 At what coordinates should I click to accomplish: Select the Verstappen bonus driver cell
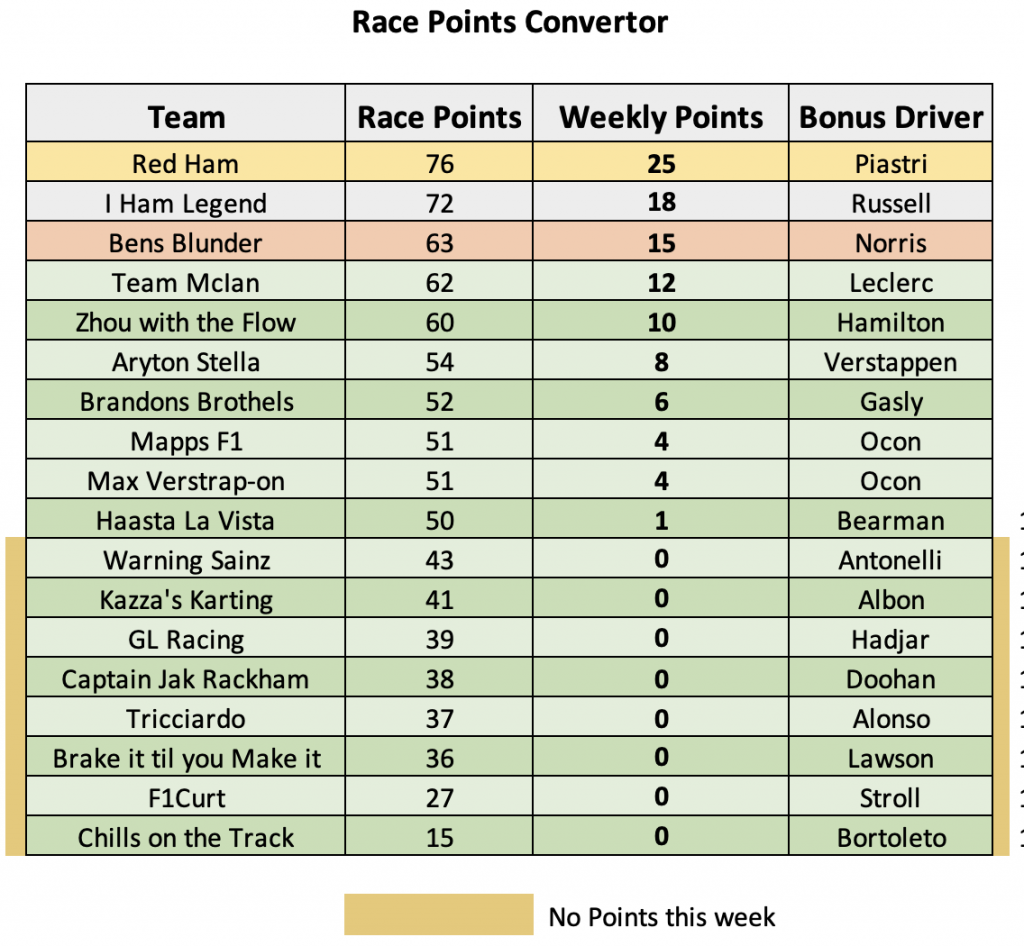coord(890,360)
